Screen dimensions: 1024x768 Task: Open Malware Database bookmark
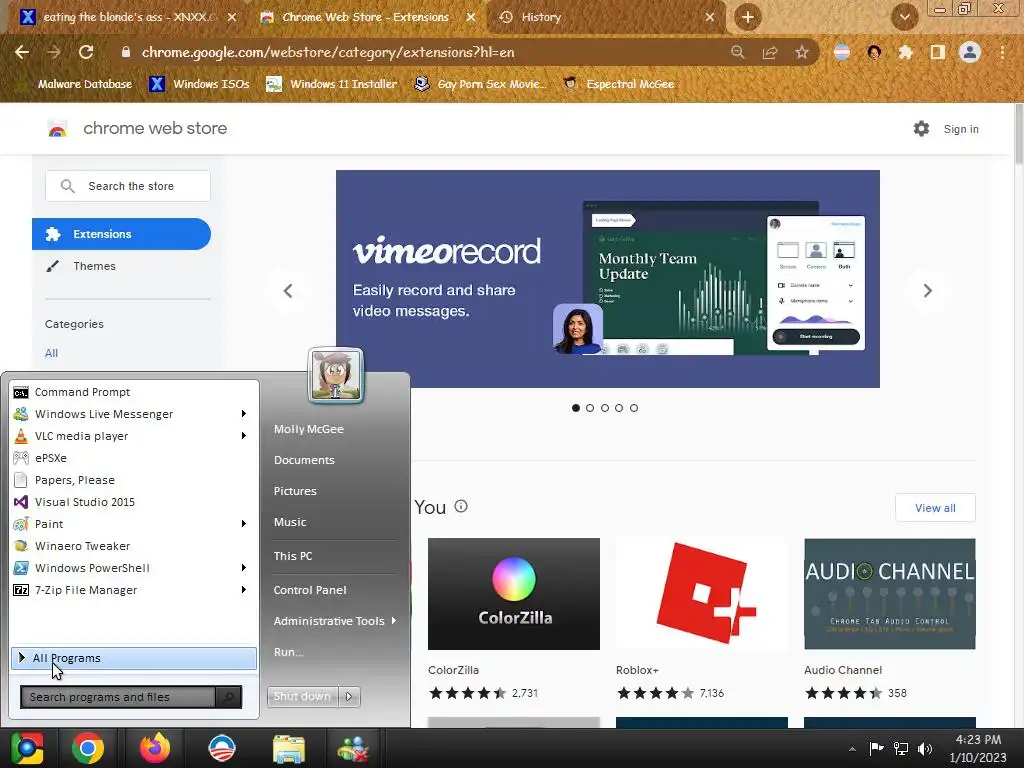[74, 84]
